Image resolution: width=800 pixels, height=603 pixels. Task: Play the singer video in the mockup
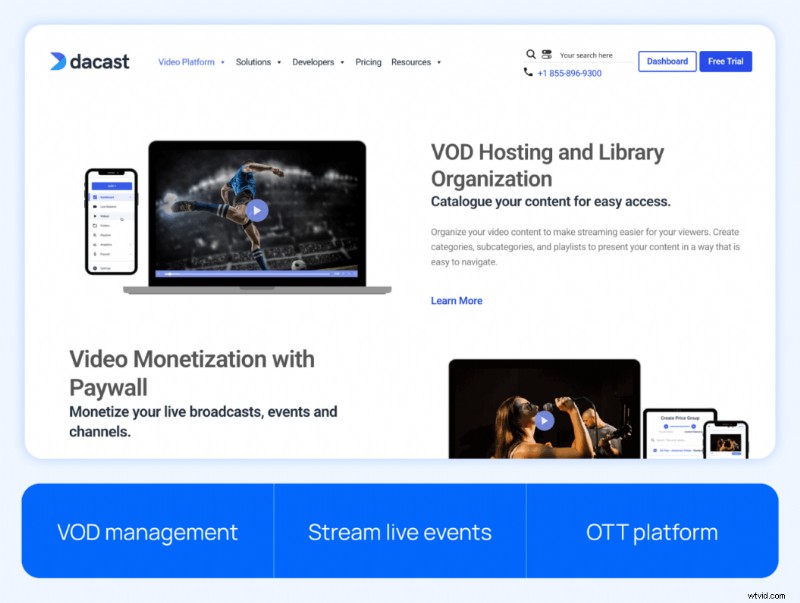(544, 420)
